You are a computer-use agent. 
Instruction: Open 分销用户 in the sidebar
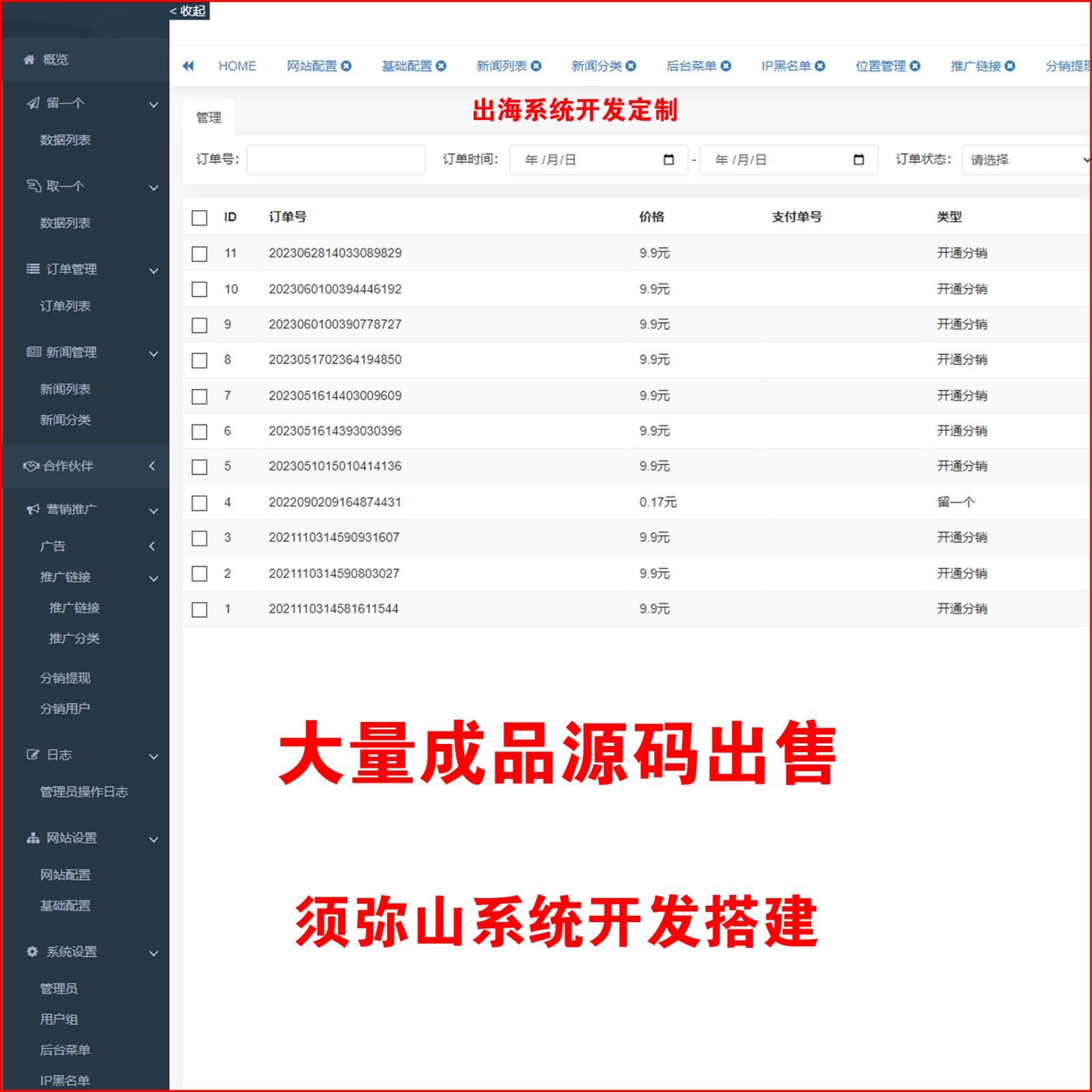pyautogui.click(x=65, y=708)
